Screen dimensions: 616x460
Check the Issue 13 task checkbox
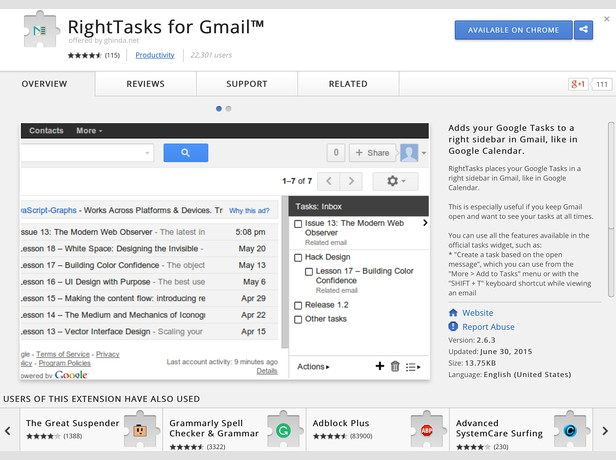click(x=298, y=224)
